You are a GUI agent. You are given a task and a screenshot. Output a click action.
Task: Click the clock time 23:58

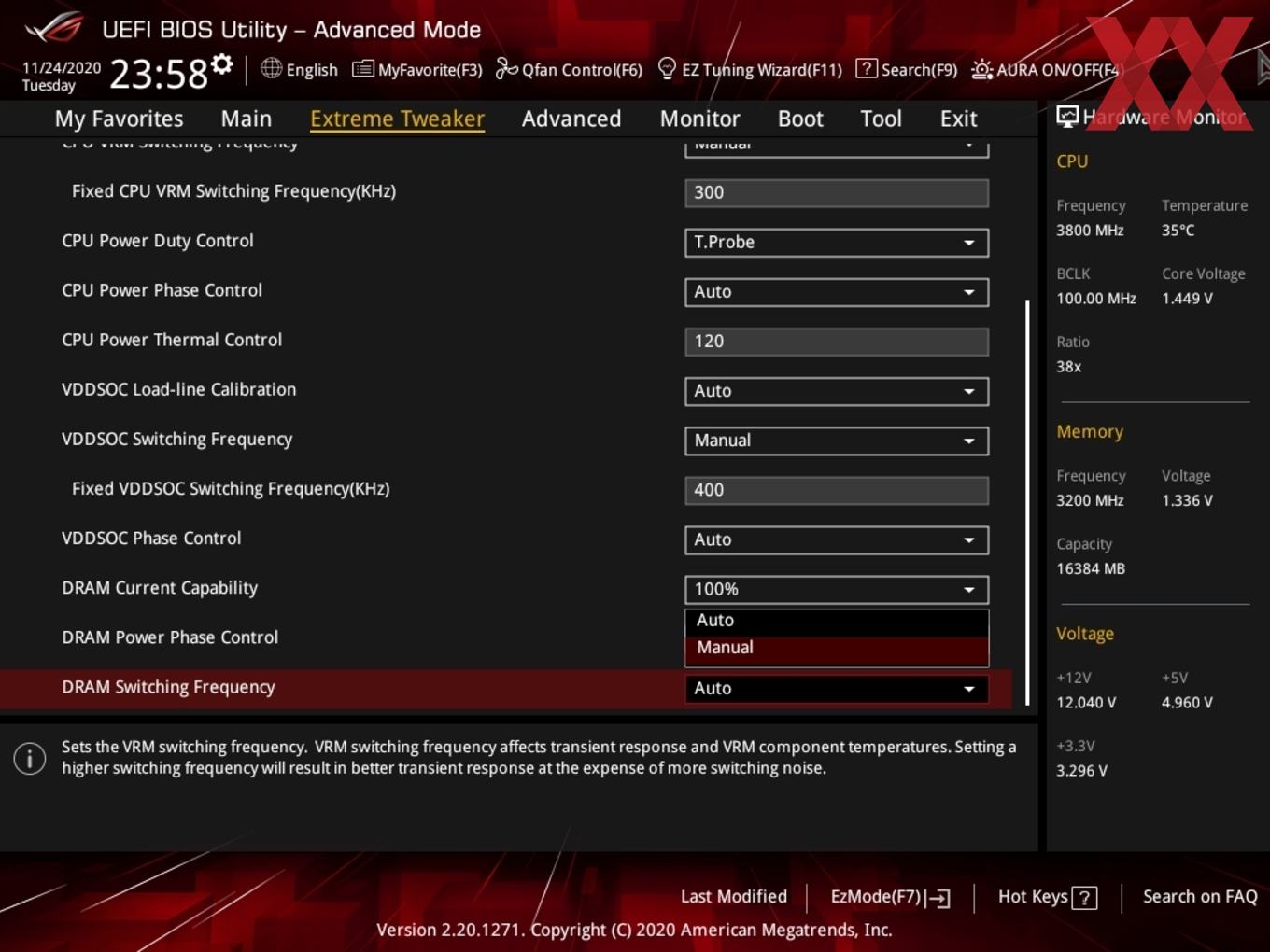159,74
